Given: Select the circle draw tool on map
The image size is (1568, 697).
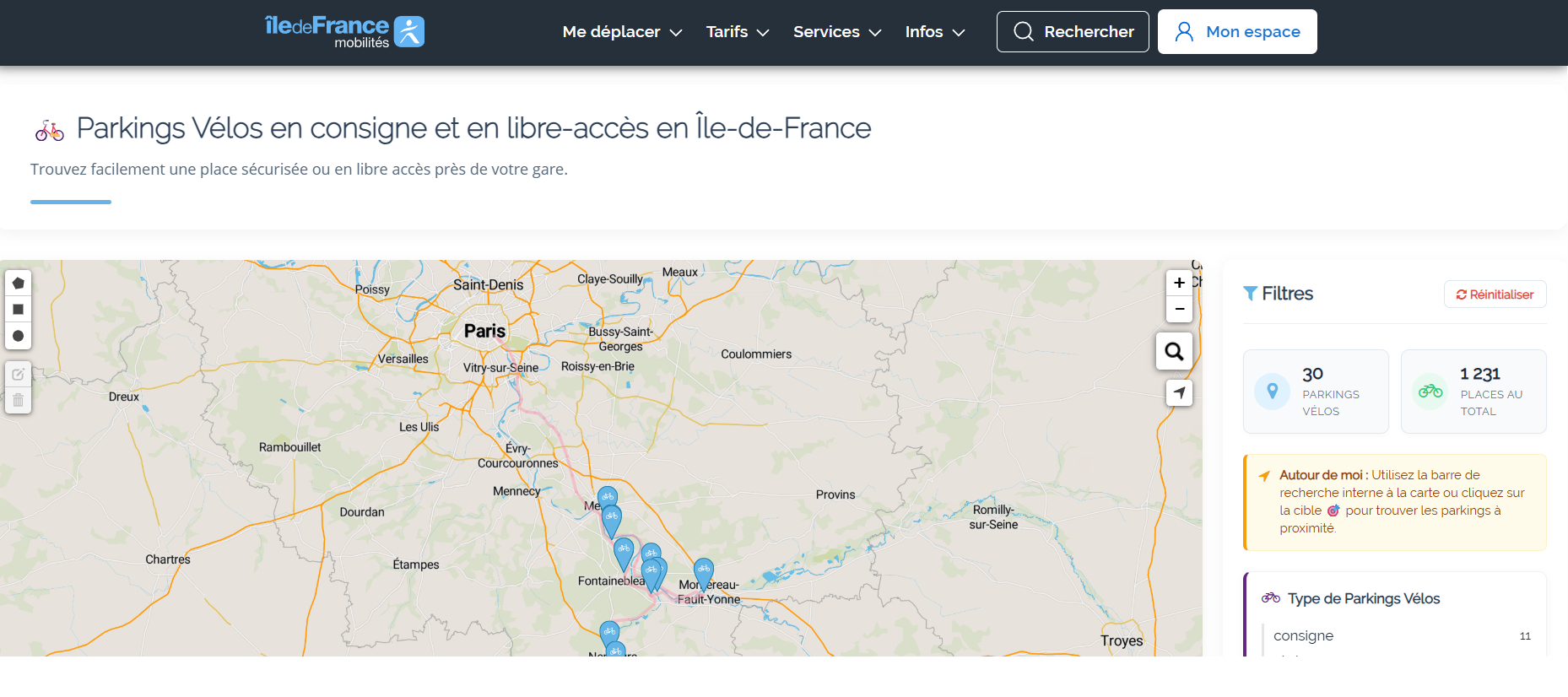Looking at the screenshot, I should (18, 336).
